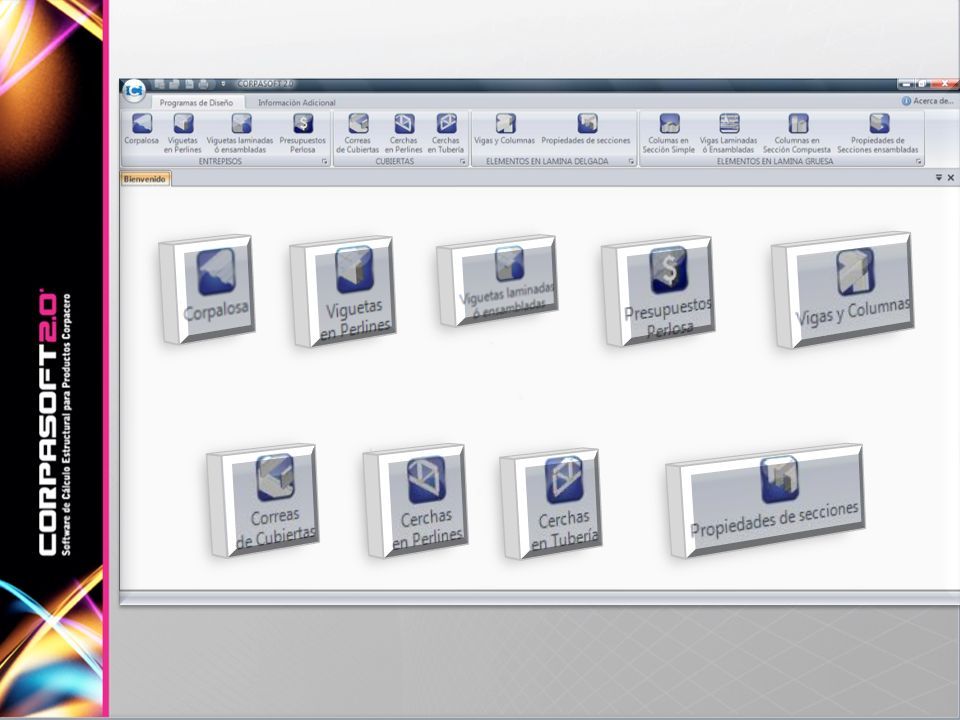
Task: Launch Columnas en Sección Simple
Action: (669, 133)
